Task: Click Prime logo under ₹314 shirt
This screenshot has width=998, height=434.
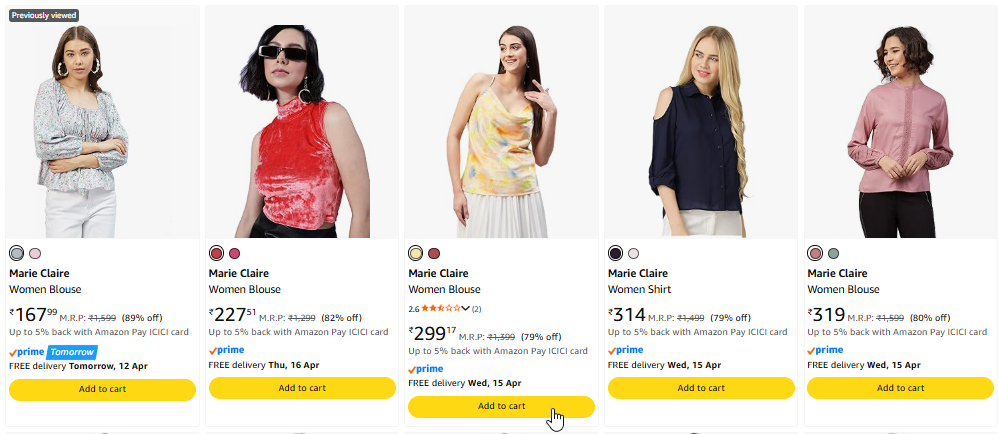Action: pyautogui.click(x=626, y=350)
